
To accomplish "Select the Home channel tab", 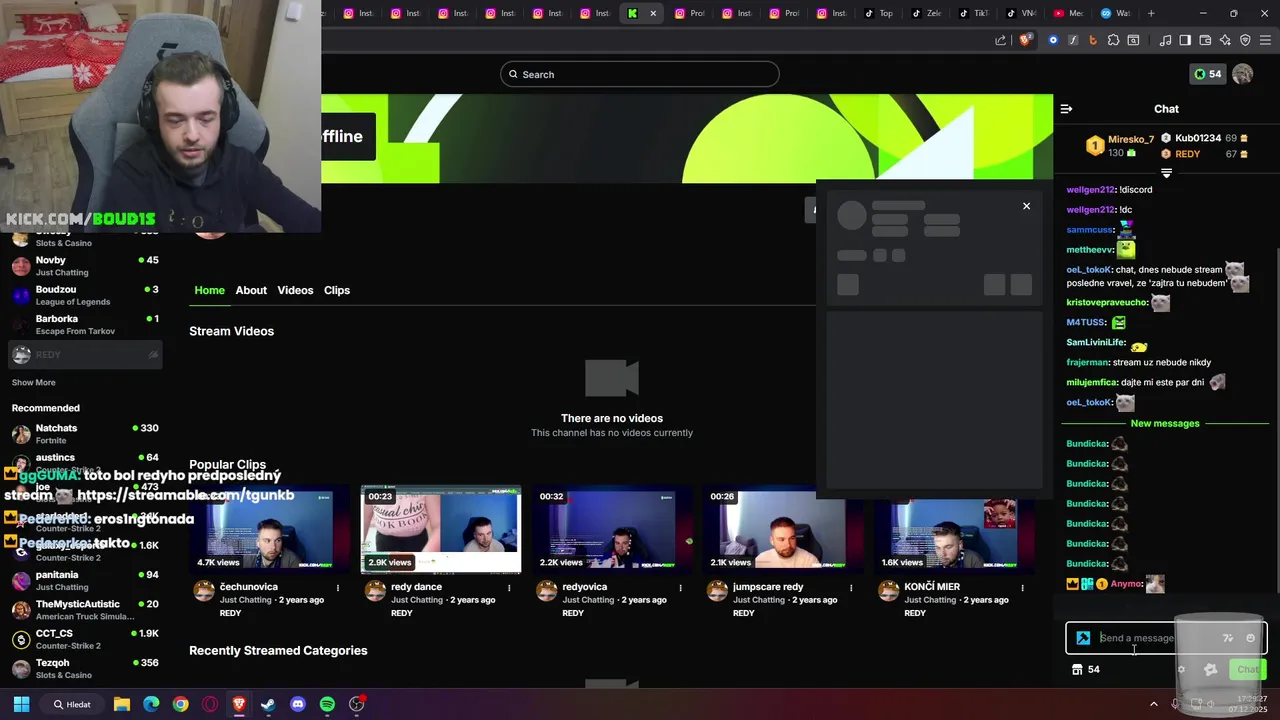I will (209, 290).
